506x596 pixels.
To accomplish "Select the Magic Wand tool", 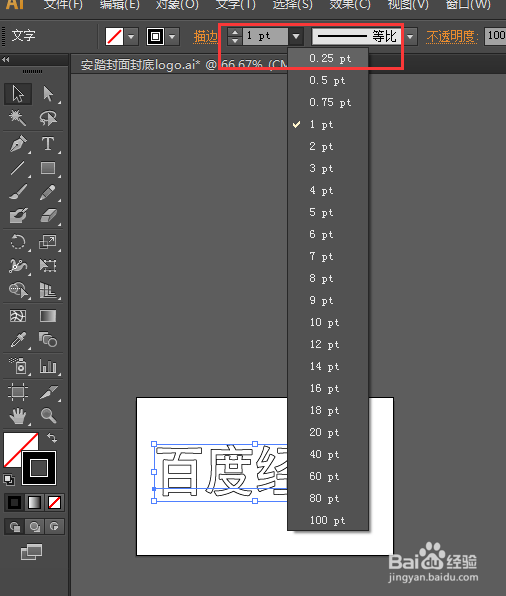I will [18, 118].
